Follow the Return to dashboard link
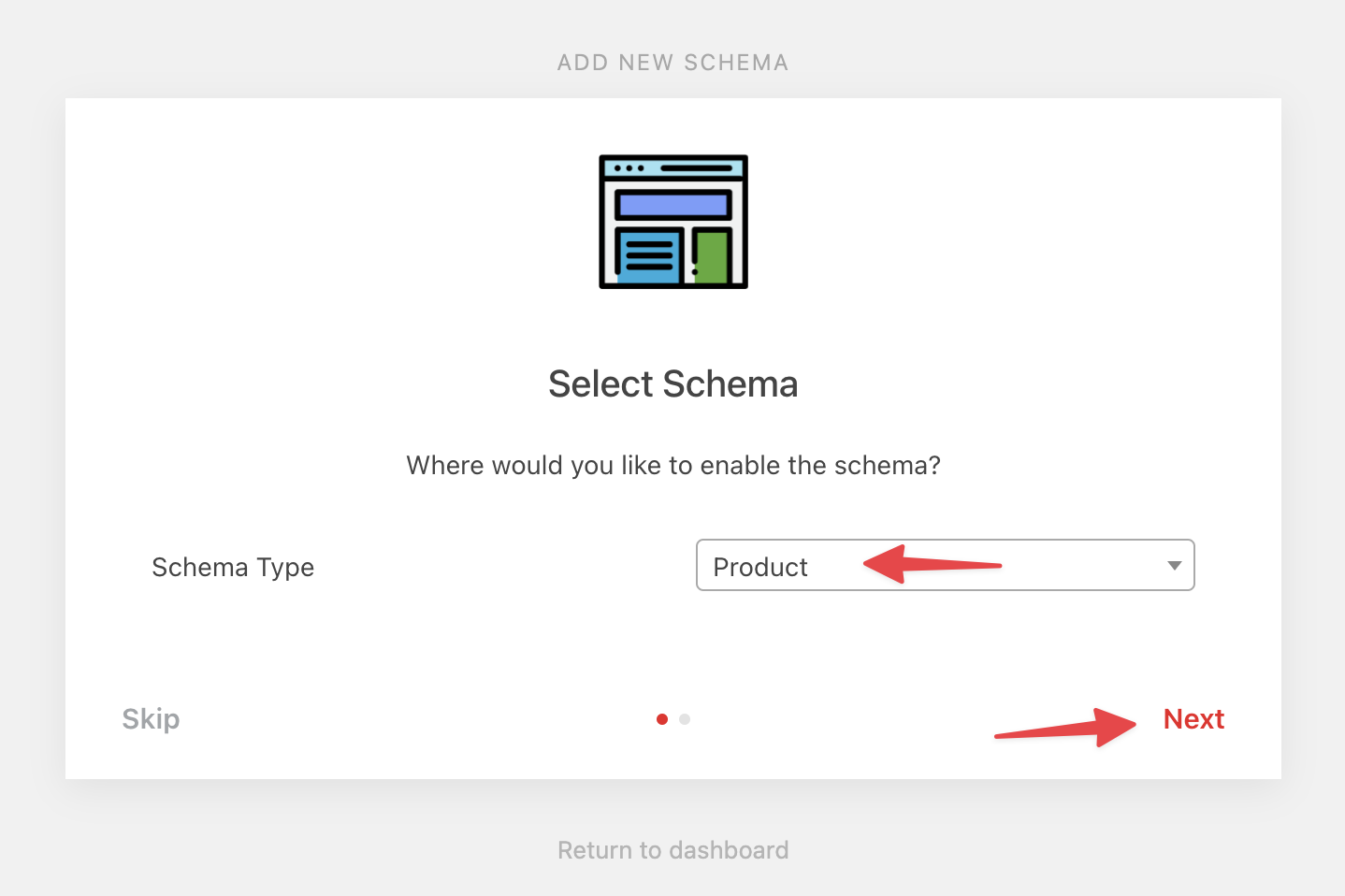The height and width of the screenshot is (896, 1345). click(x=673, y=850)
